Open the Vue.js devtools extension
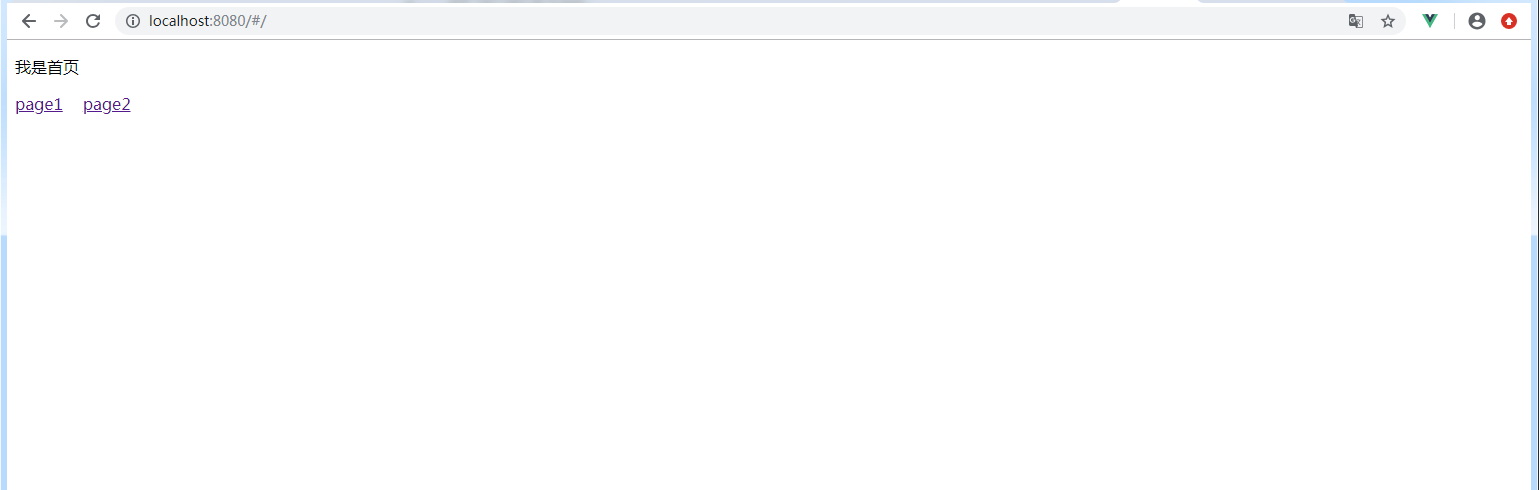1540x490 pixels. coord(1430,21)
